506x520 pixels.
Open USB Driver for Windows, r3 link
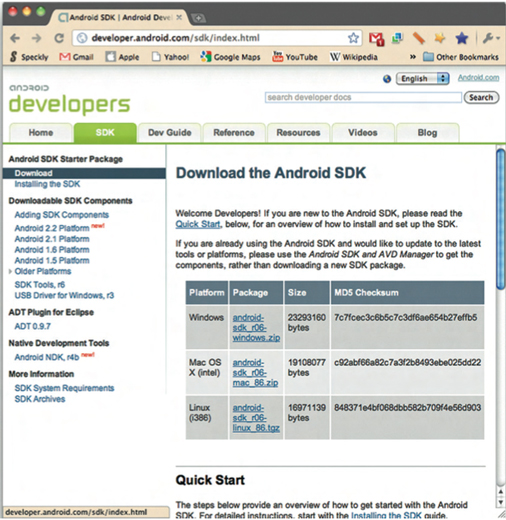tap(64, 295)
